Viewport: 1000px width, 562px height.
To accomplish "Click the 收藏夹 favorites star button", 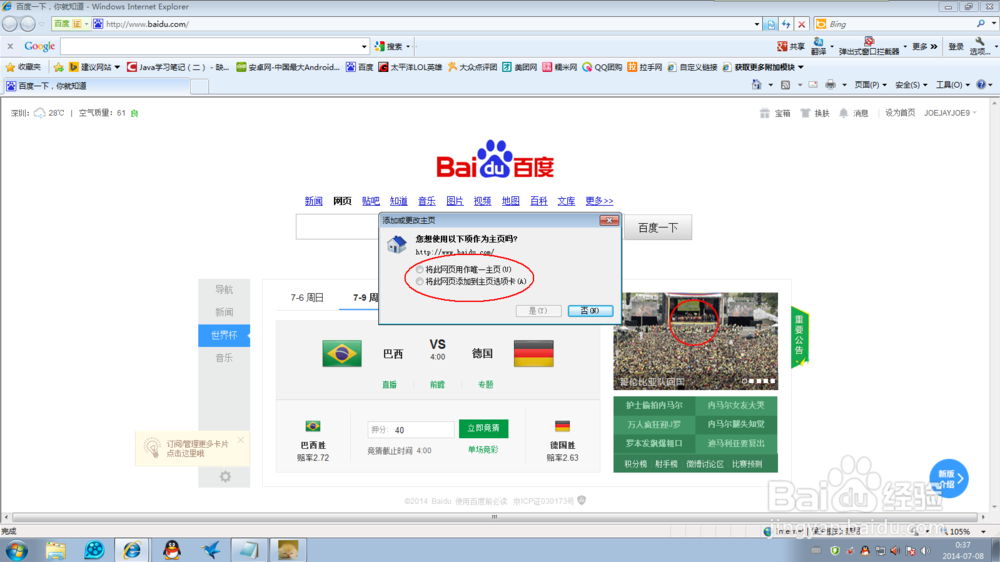I will pyautogui.click(x=23, y=67).
